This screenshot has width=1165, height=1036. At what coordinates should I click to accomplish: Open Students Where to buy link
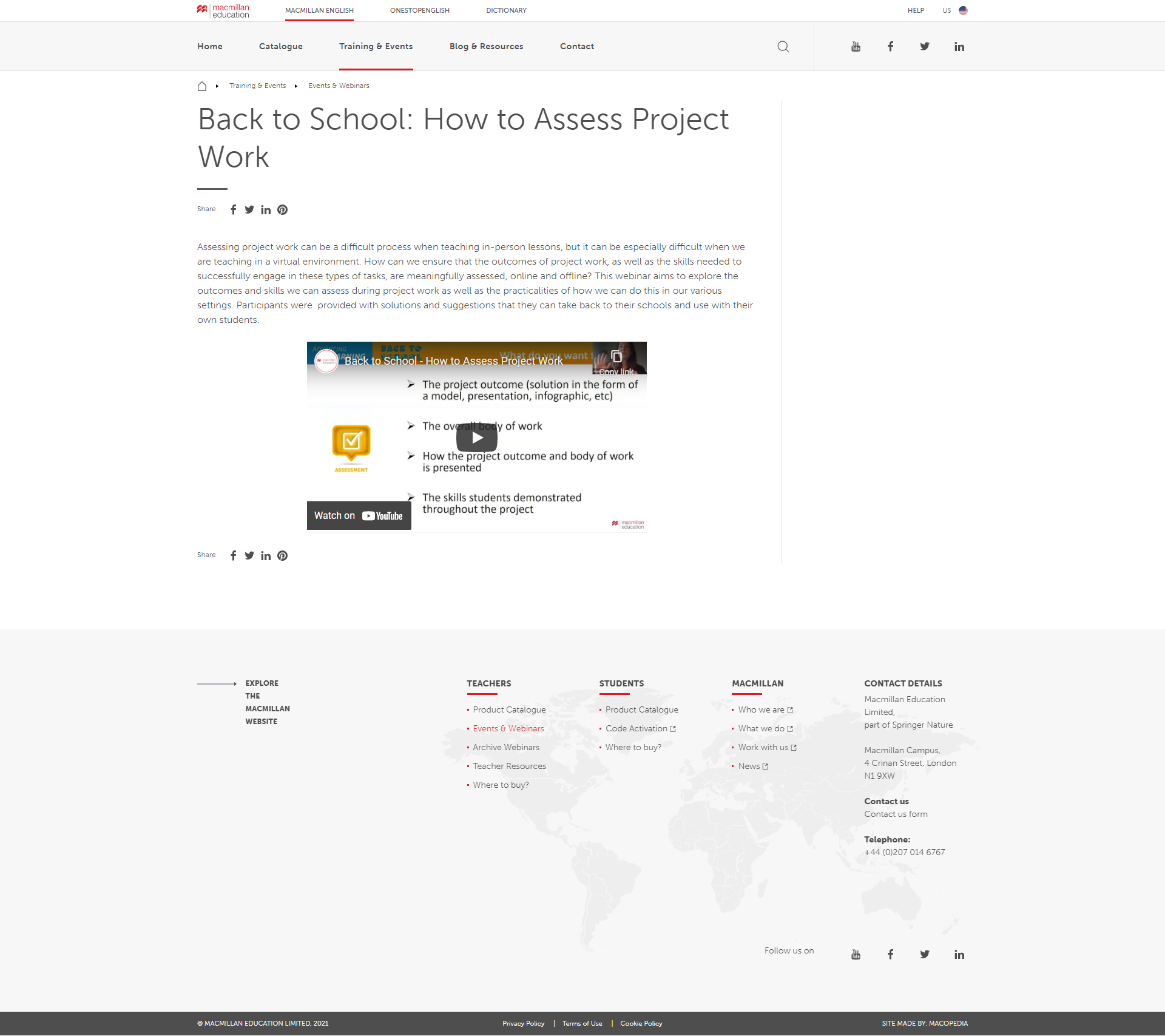point(633,748)
